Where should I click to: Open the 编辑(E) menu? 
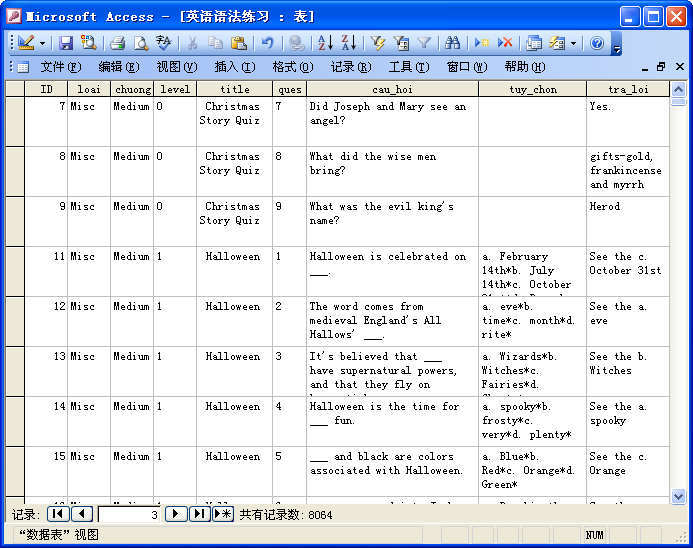[119, 67]
